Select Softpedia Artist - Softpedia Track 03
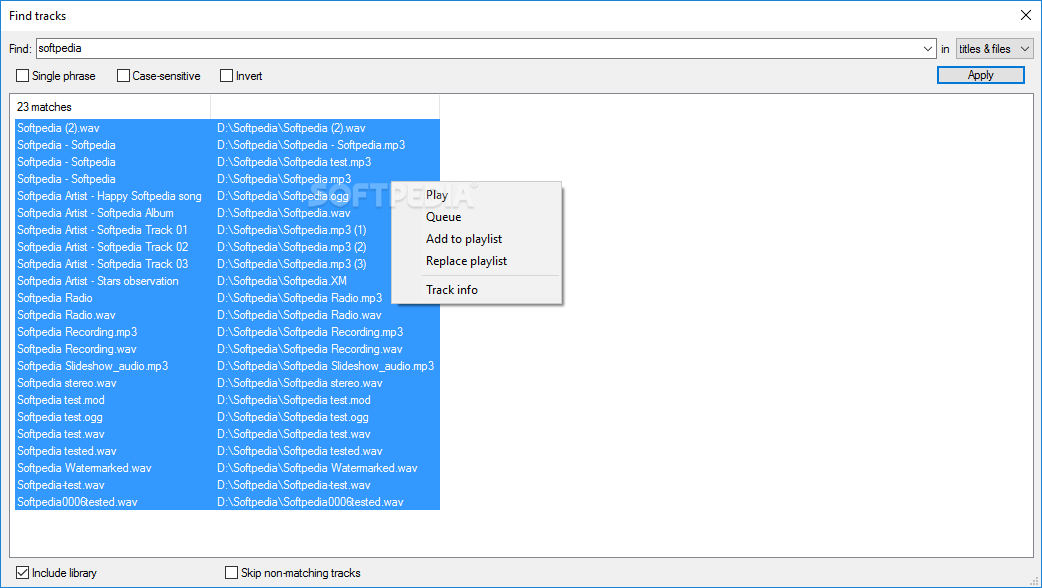 [x=102, y=264]
